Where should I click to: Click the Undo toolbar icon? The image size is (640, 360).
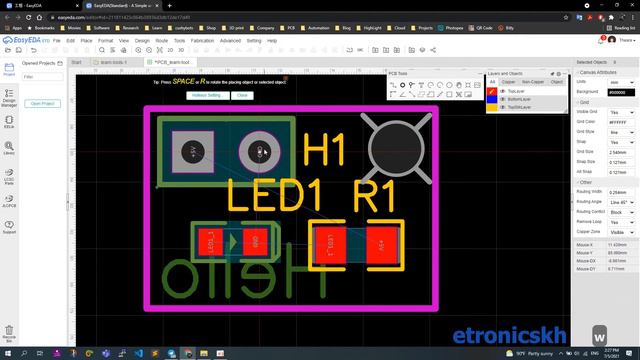33,50
